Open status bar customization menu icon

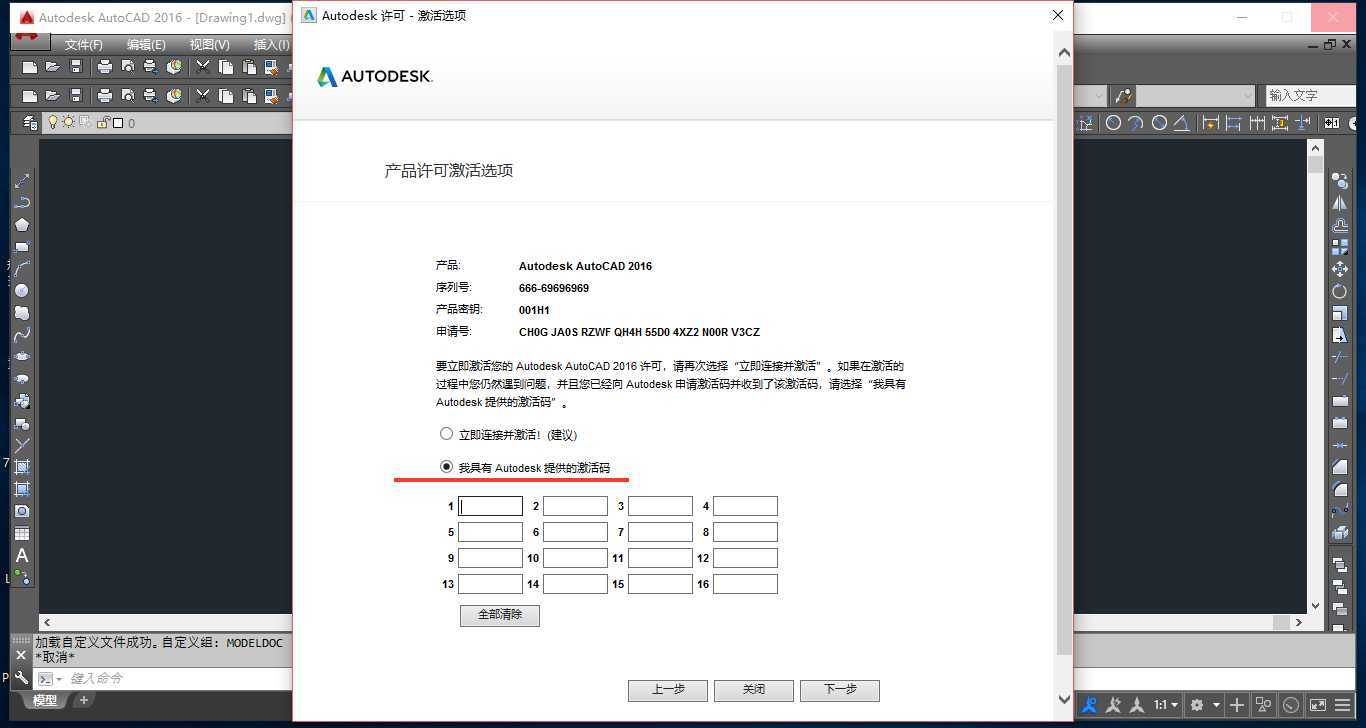coord(1343,705)
